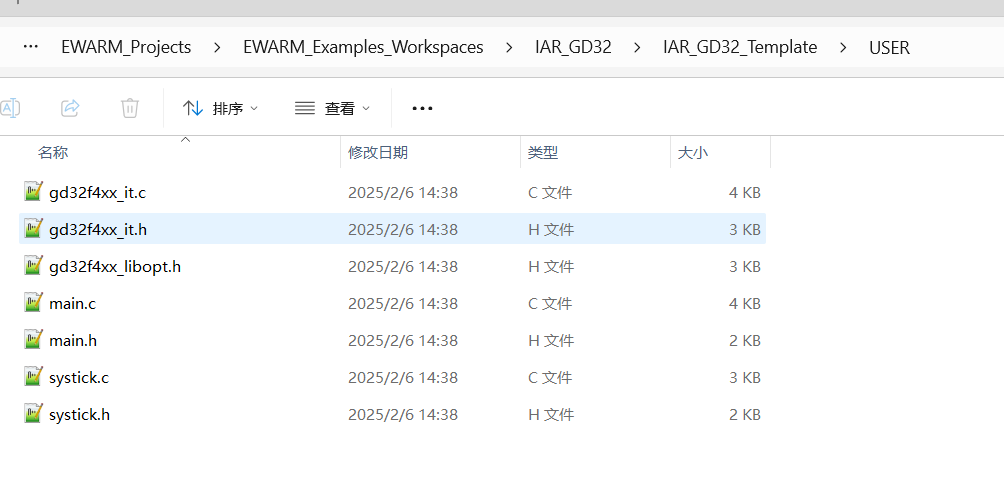Click size '4 KB' of main.c
Screen dimensions: 1004x479
coord(745,304)
